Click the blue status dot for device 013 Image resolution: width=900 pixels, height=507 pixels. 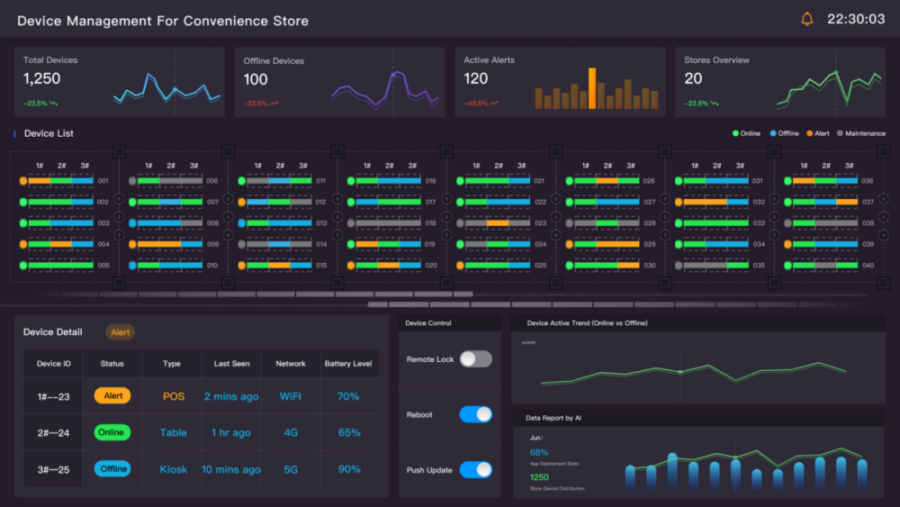tap(241, 223)
